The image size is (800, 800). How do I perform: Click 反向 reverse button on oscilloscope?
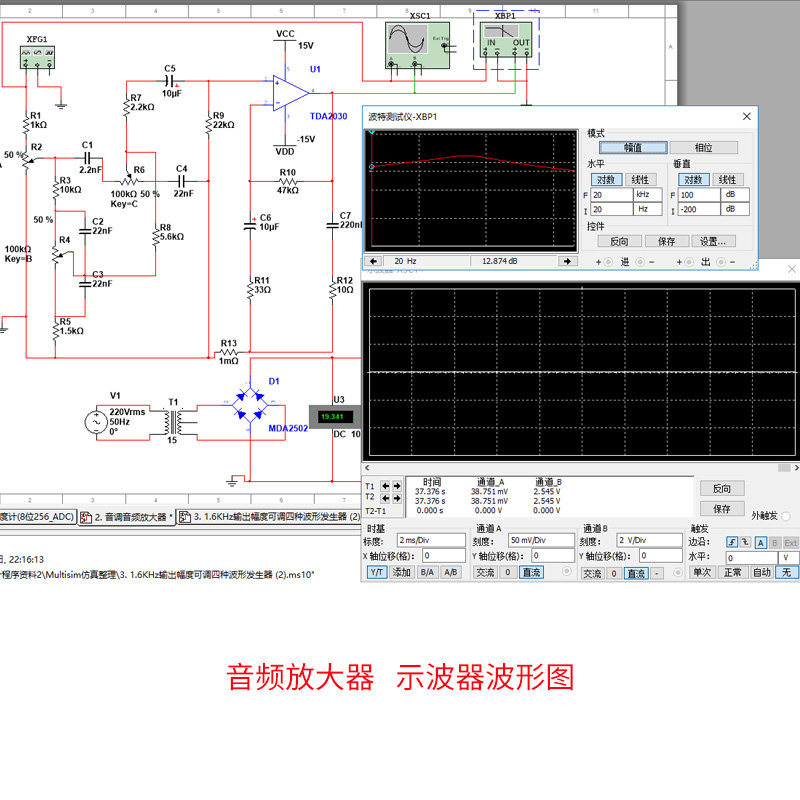[722, 488]
